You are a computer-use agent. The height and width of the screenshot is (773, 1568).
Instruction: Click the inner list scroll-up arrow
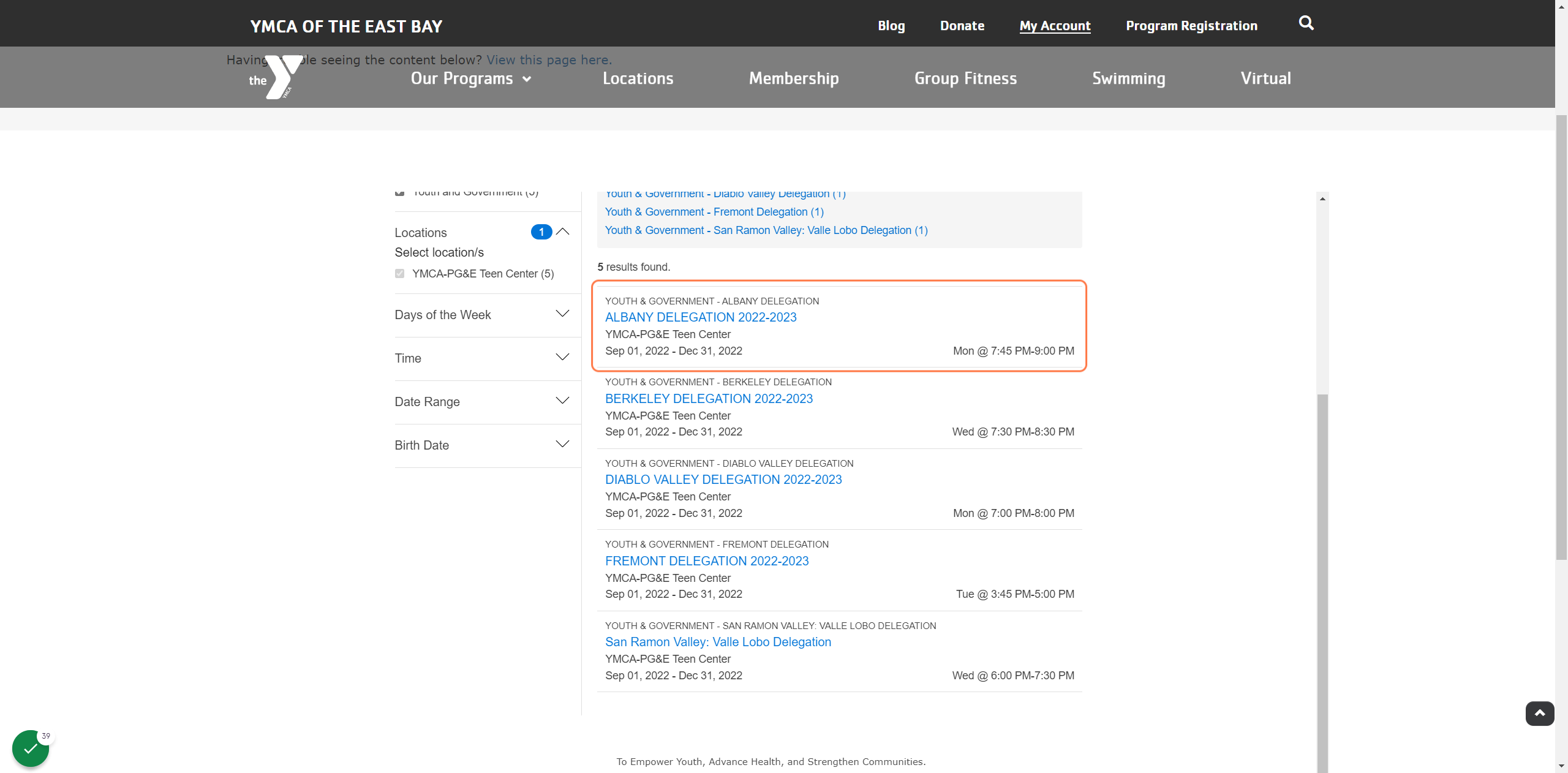(x=1322, y=198)
